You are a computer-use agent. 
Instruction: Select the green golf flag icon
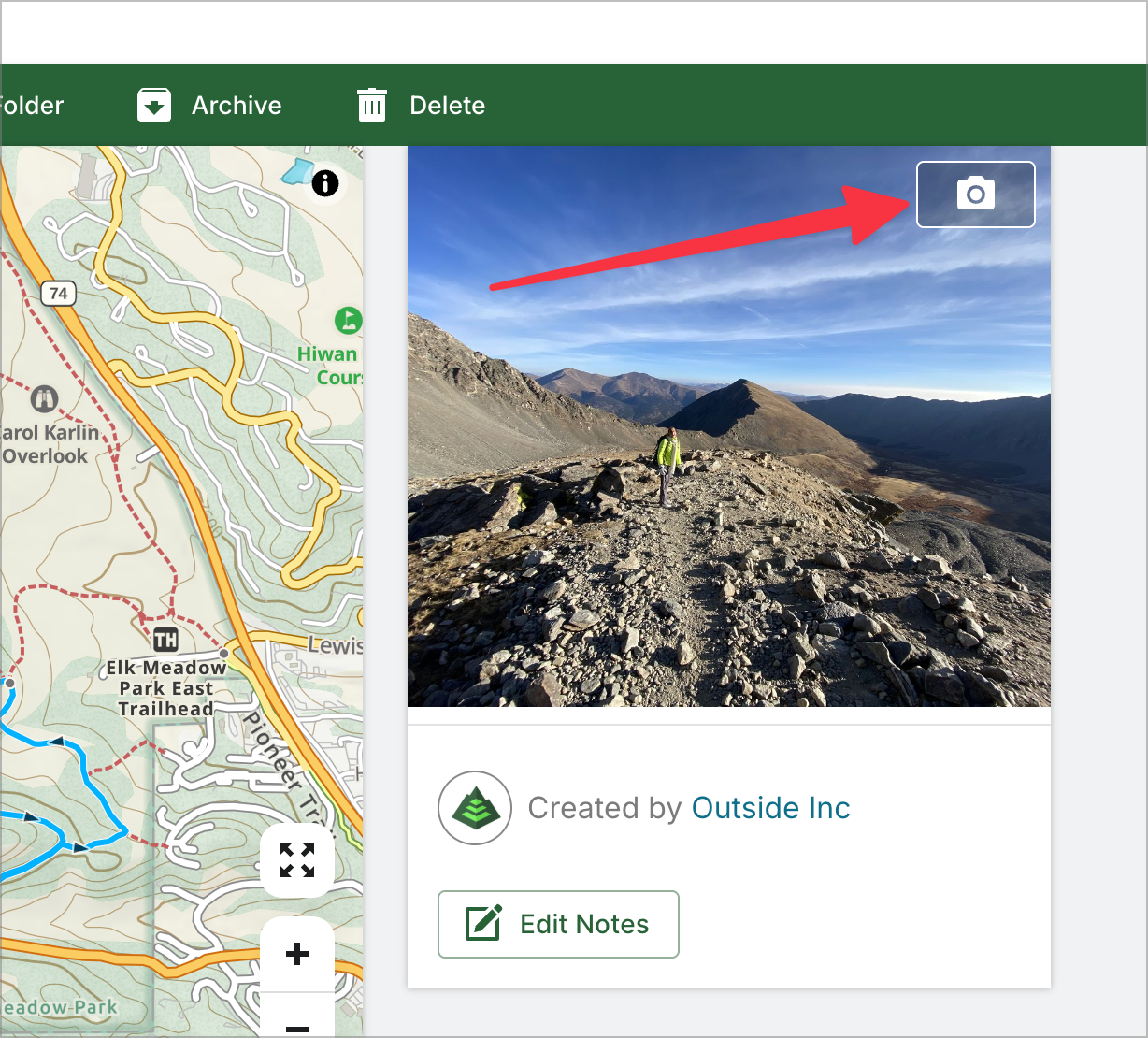pos(348,321)
